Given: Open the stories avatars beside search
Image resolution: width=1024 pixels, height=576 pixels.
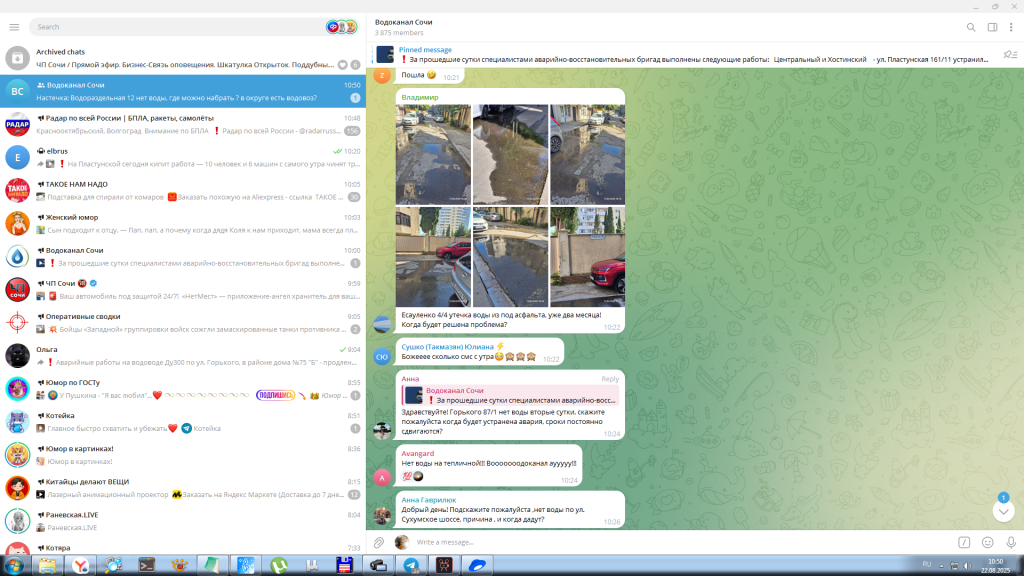Looking at the screenshot, I should pyautogui.click(x=341, y=27).
